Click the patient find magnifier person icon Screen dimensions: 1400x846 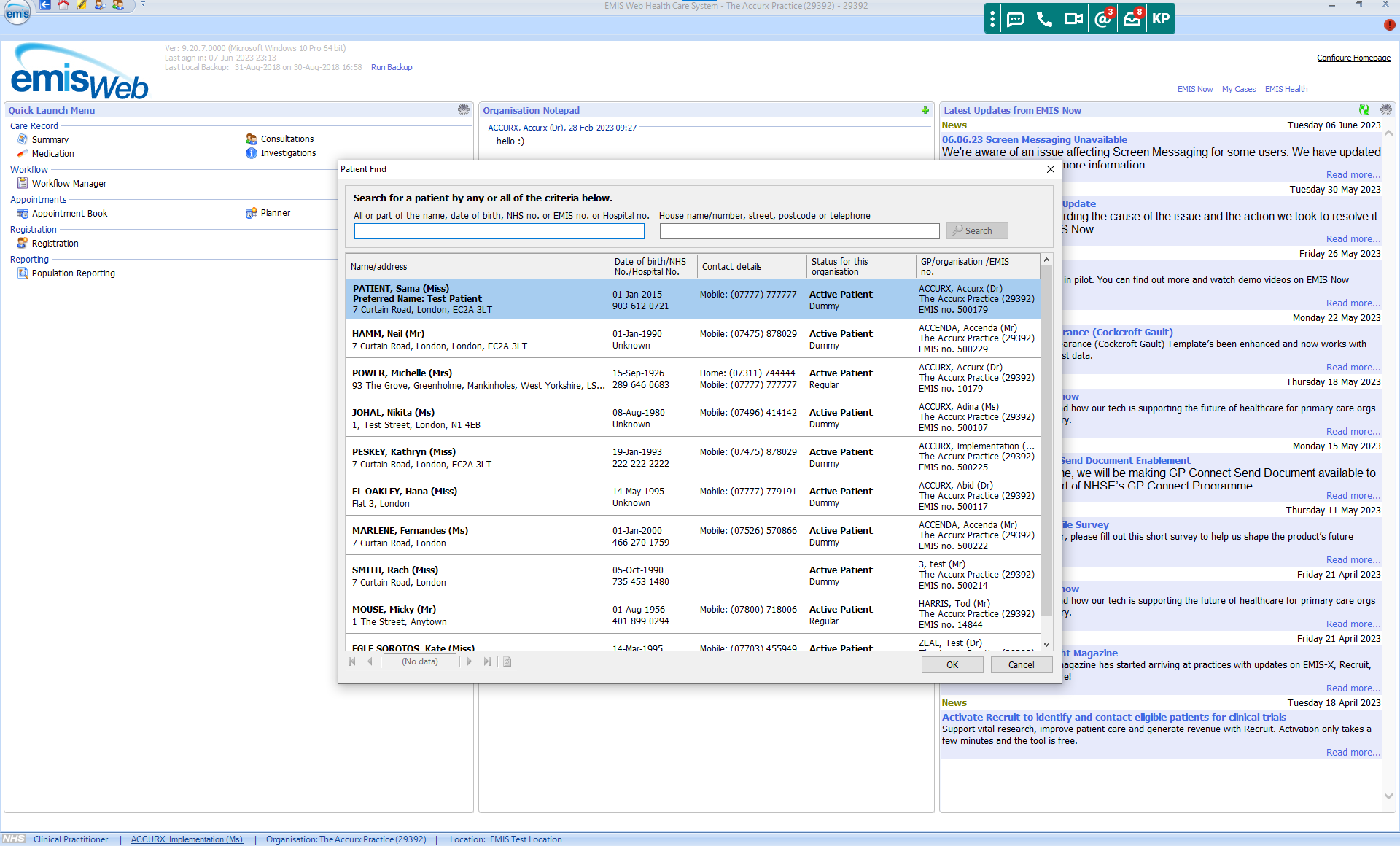coord(100,5)
